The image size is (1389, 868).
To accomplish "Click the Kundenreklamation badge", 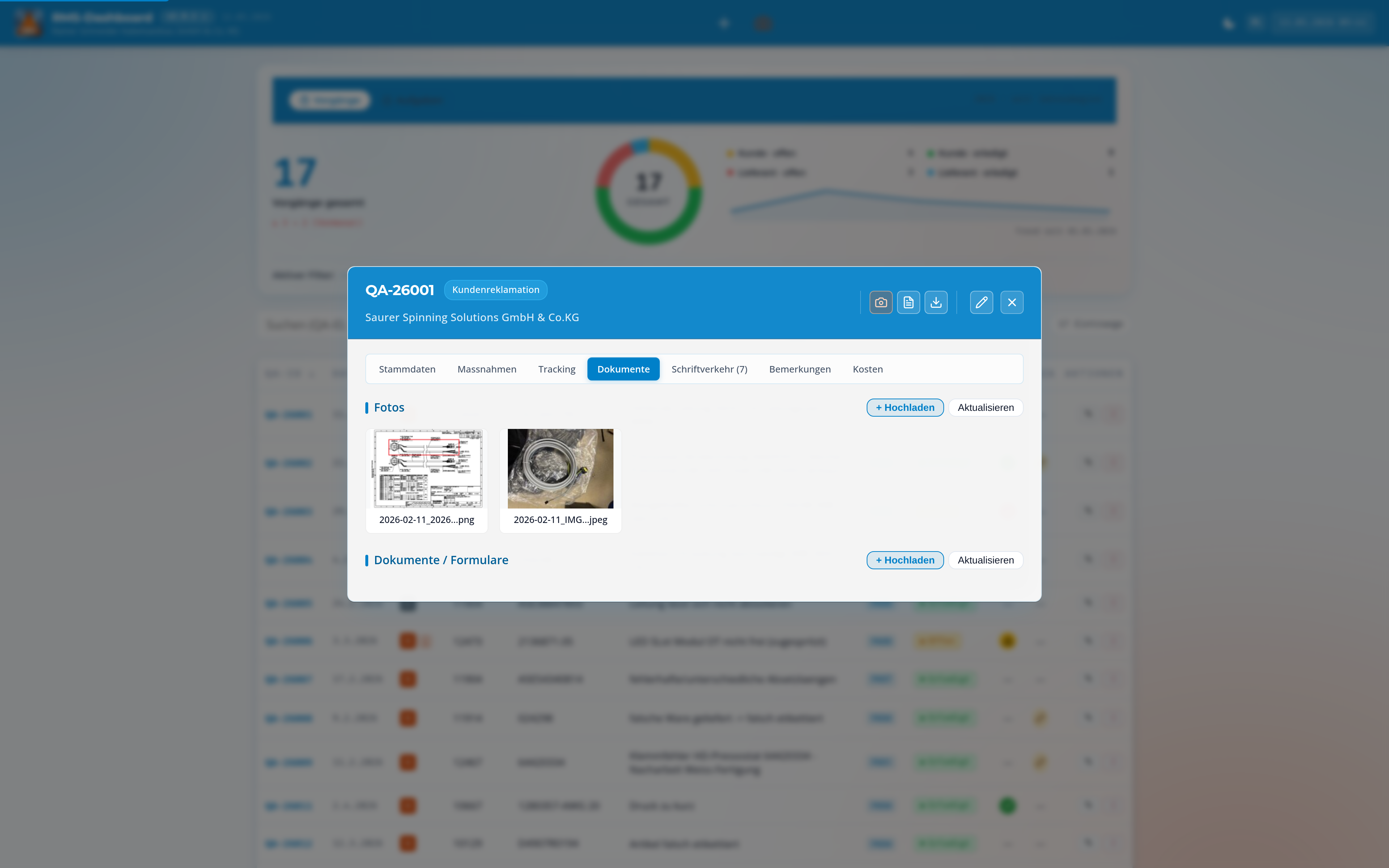I will [495, 290].
